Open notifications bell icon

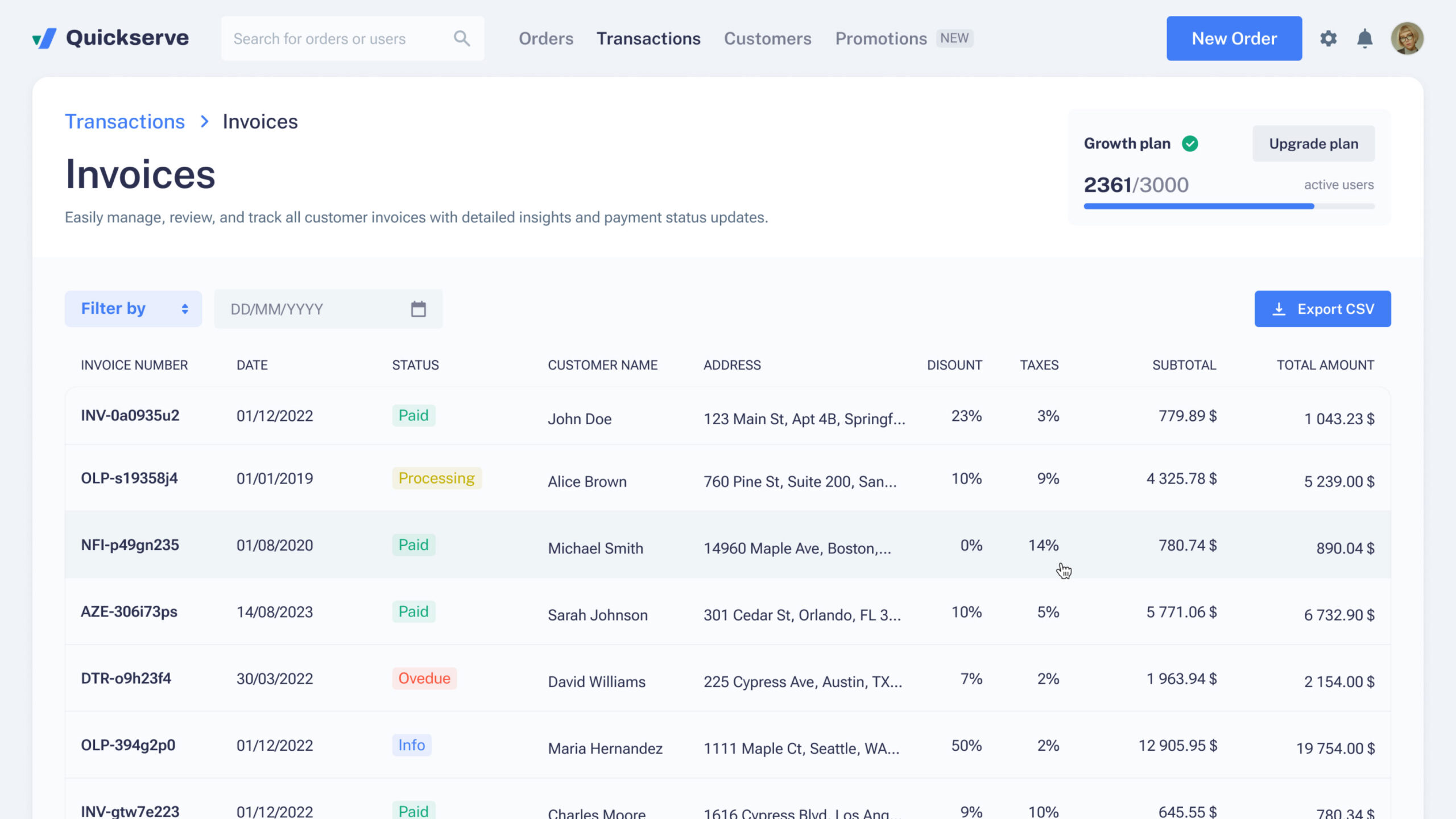click(x=1364, y=39)
